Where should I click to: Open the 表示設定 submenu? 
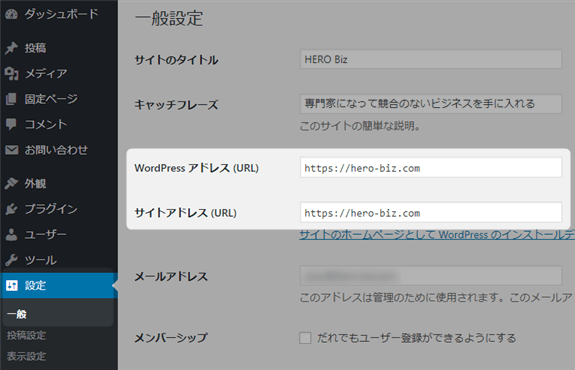click(x=26, y=356)
